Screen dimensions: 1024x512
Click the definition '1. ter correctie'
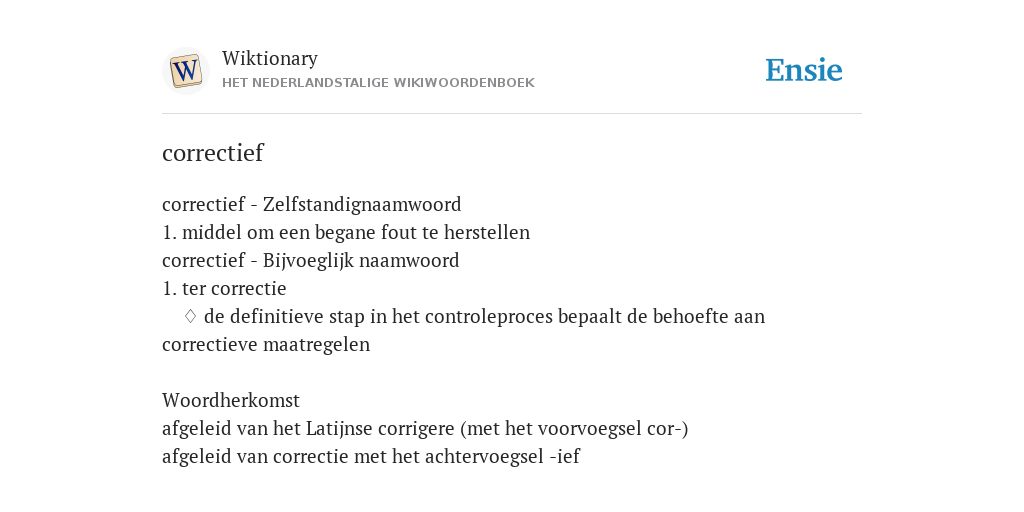pos(224,289)
